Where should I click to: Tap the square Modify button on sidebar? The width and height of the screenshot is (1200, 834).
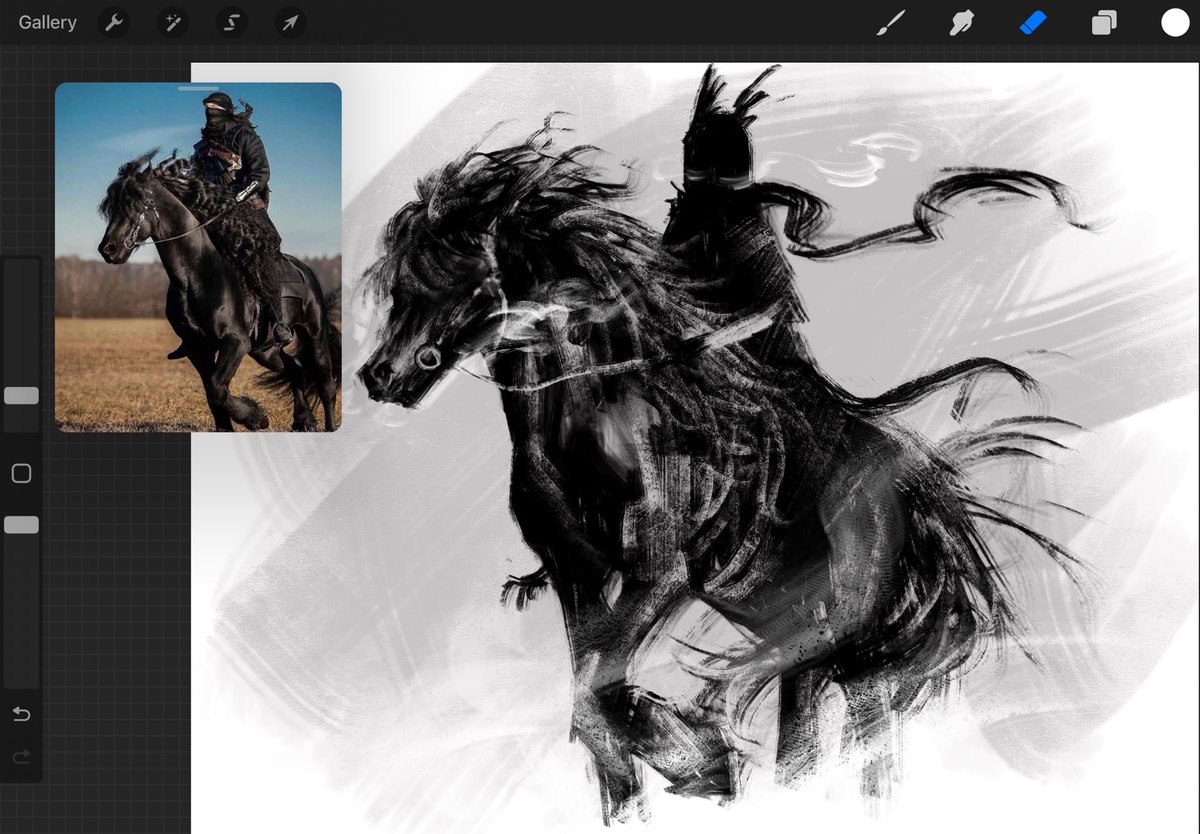(21, 474)
